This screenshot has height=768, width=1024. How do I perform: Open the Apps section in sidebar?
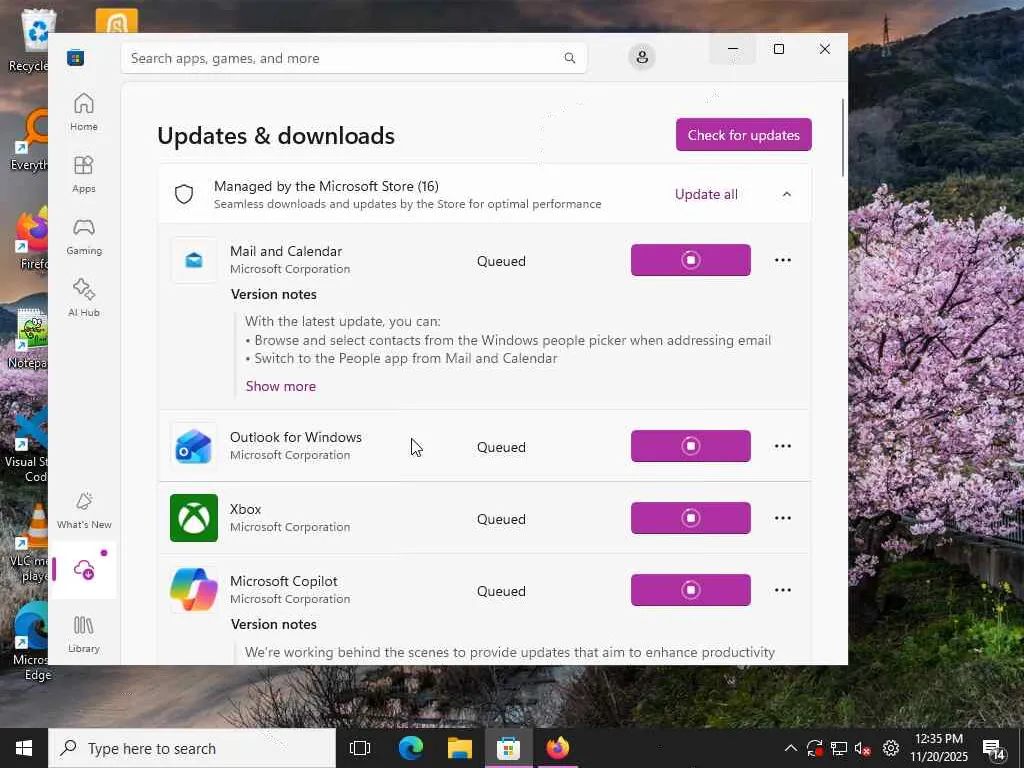(84, 174)
